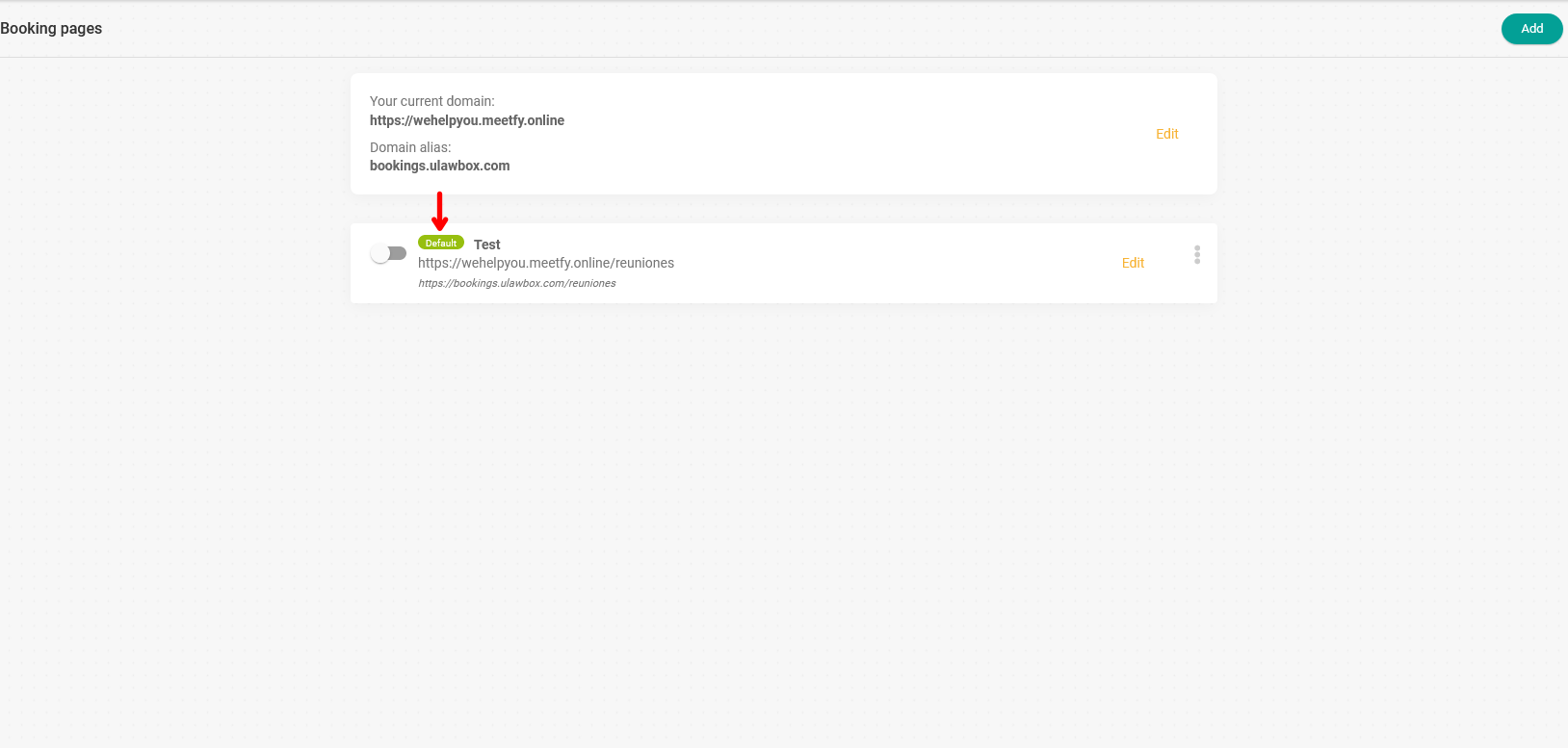Click the Add booking page button
This screenshot has width=1568, height=748.
[1531, 29]
